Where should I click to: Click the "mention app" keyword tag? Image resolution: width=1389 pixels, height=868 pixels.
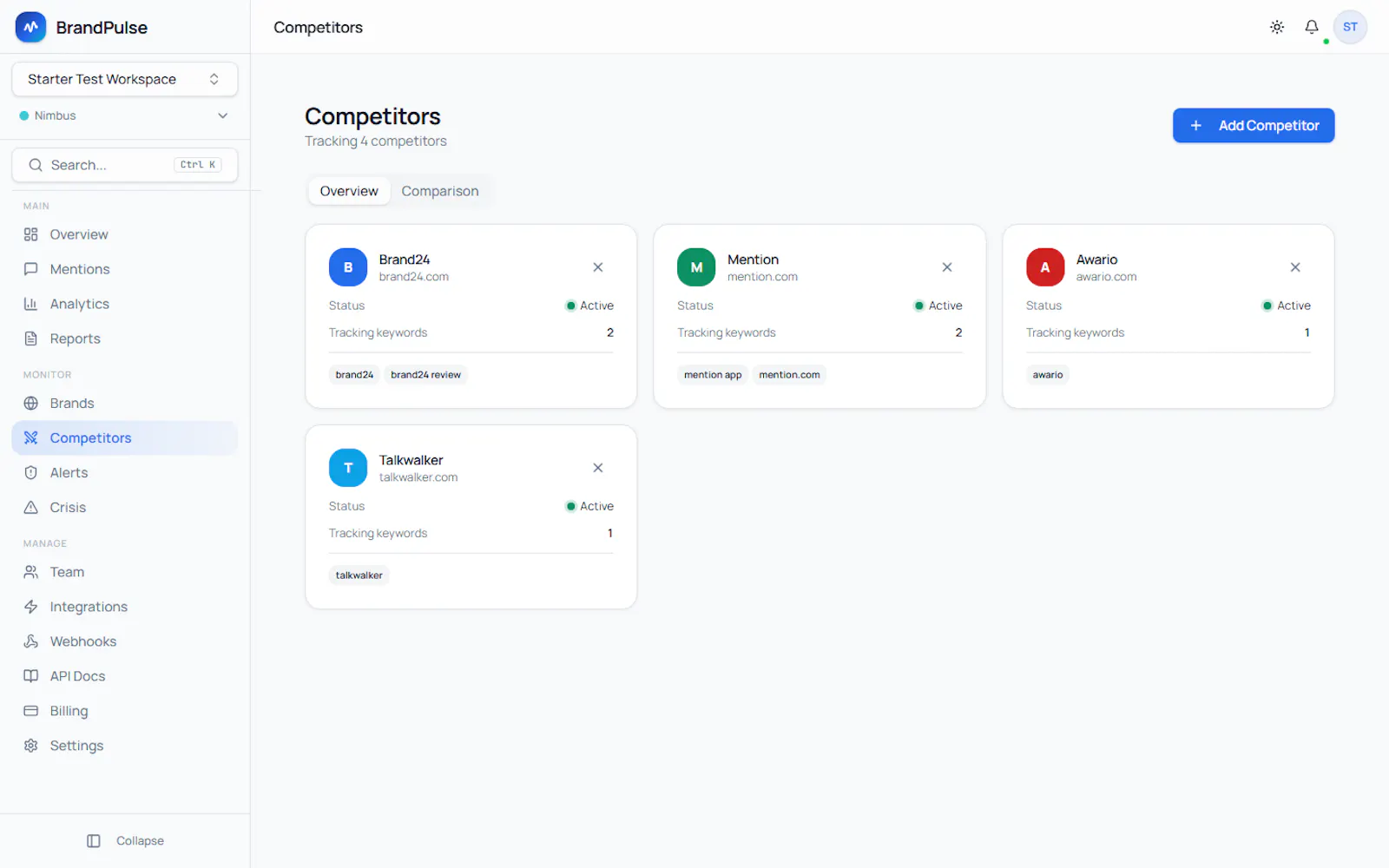tap(713, 375)
